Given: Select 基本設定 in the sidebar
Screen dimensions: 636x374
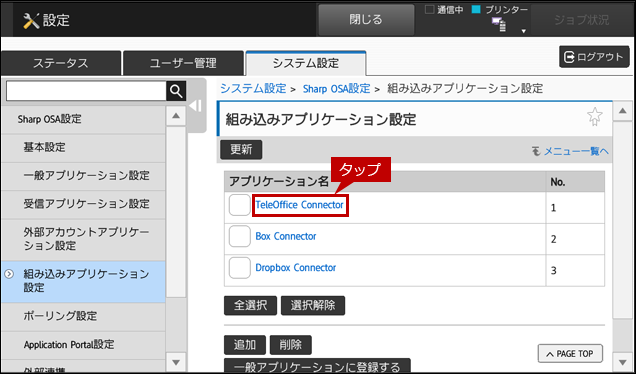Looking at the screenshot, I should 83,148.
